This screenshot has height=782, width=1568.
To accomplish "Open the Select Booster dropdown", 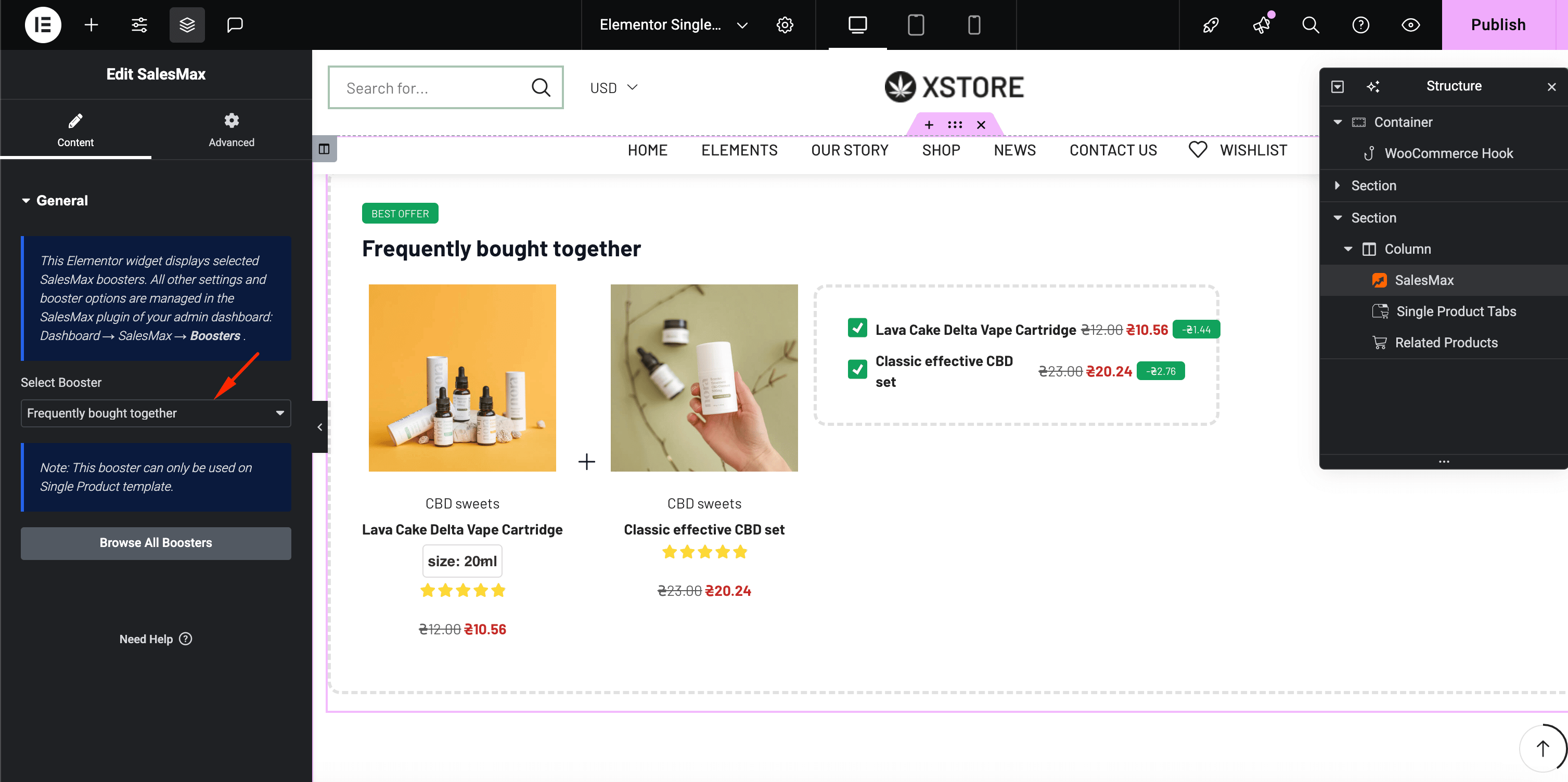I will point(156,413).
